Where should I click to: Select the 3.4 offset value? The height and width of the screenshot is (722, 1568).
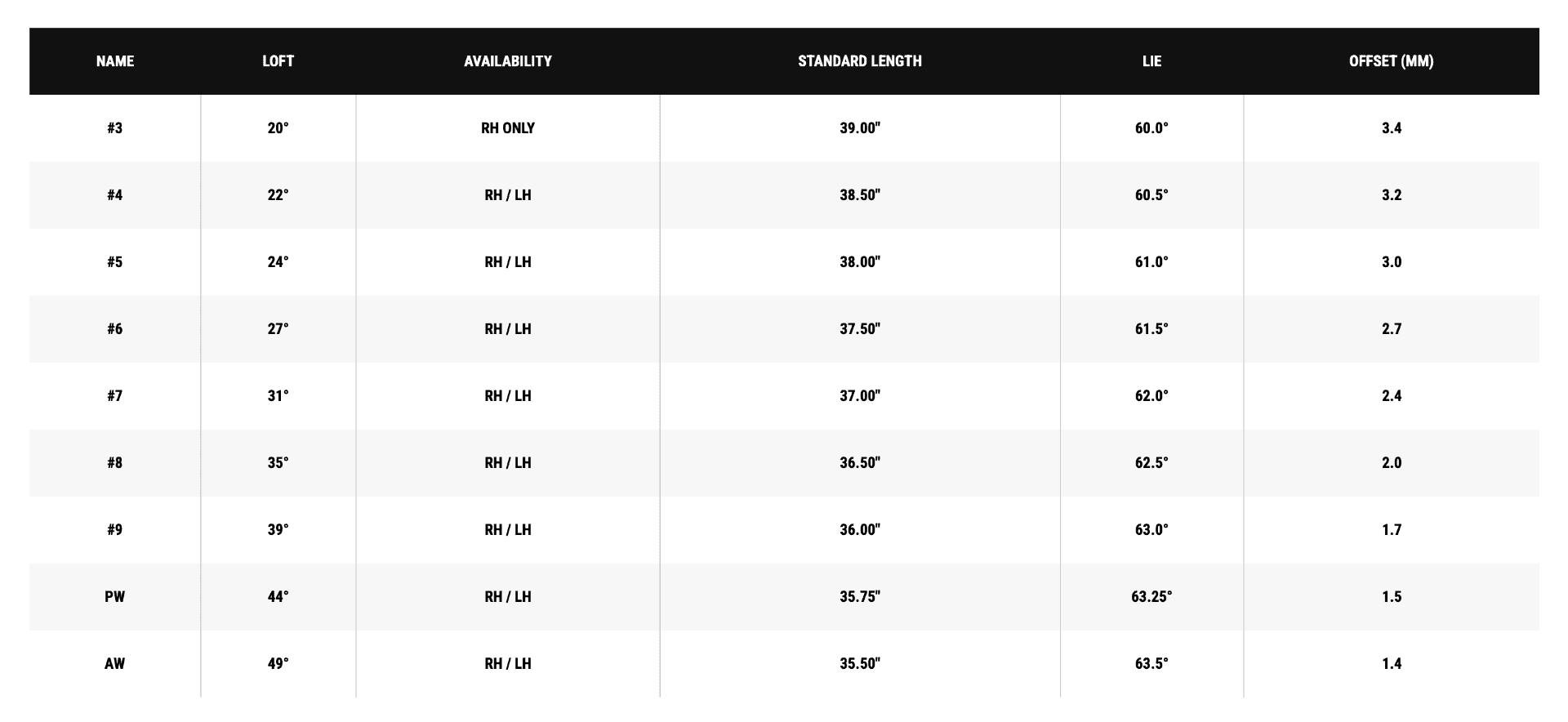1392,128
